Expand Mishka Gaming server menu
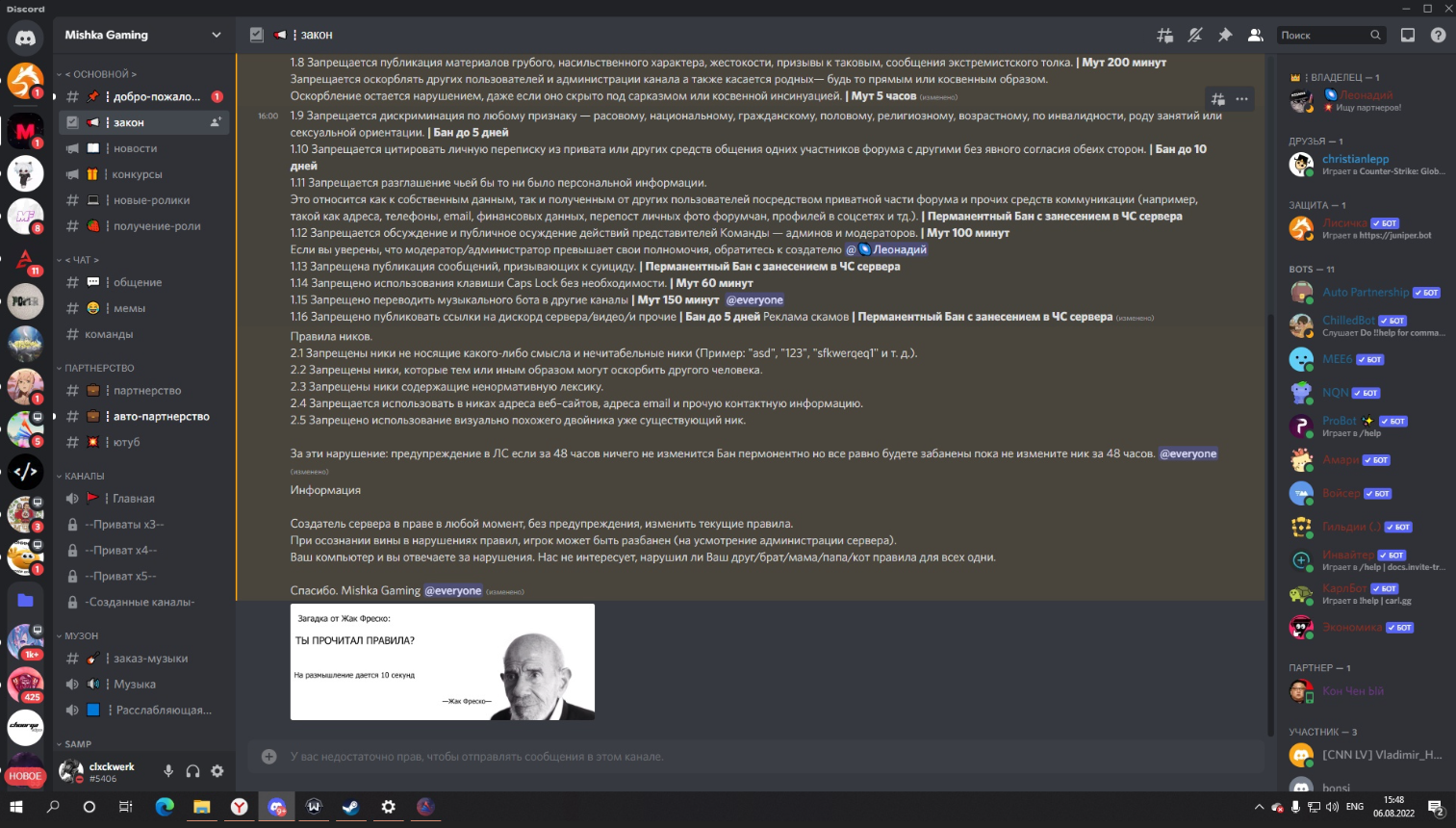This screenshot has height=828, width=1456. [x=144, y=35]
